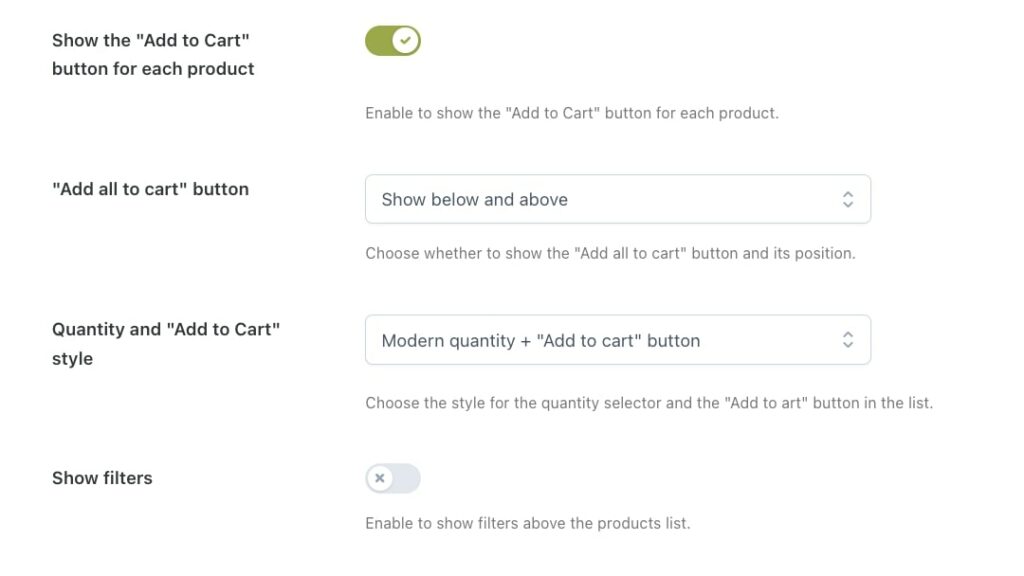Screen dimensions: 1024x576
Task: Click the "Show filters" setting label
Action: [102, 478]
